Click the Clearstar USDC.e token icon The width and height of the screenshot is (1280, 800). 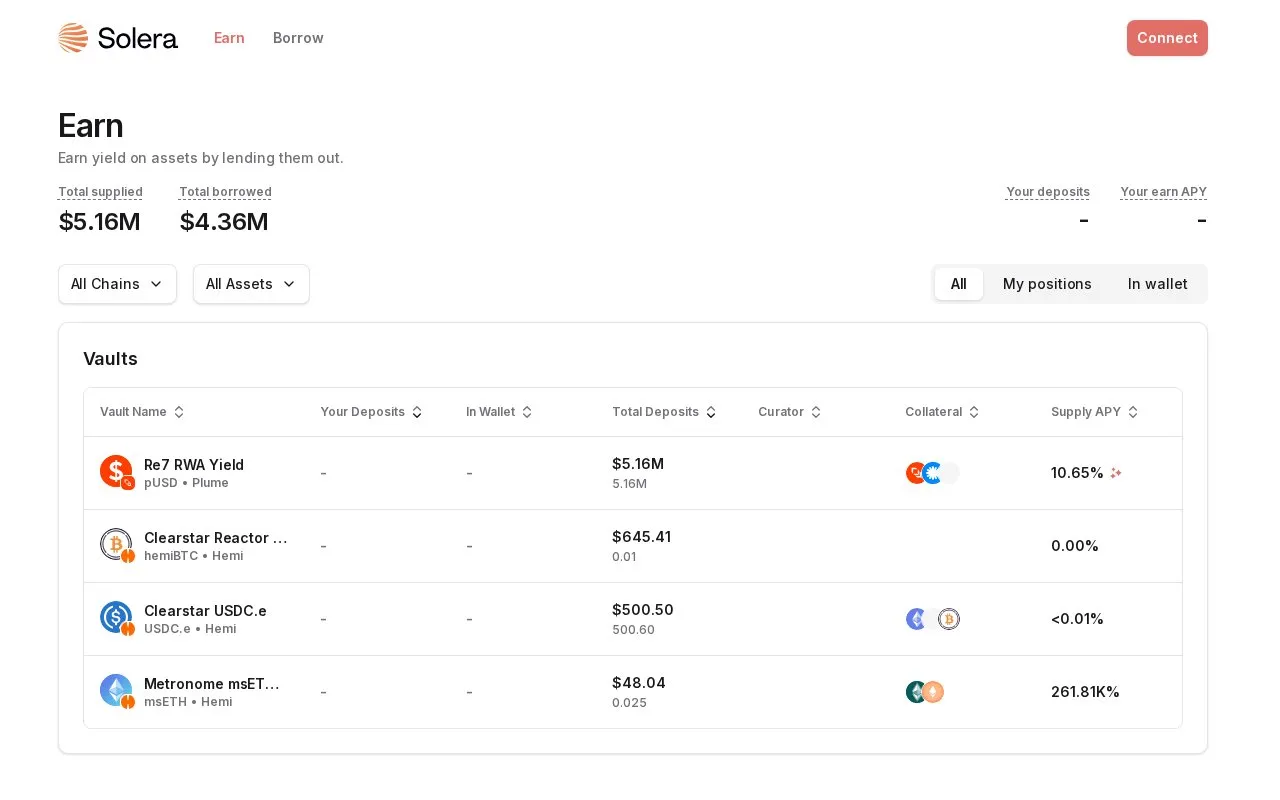coord(116,617)
